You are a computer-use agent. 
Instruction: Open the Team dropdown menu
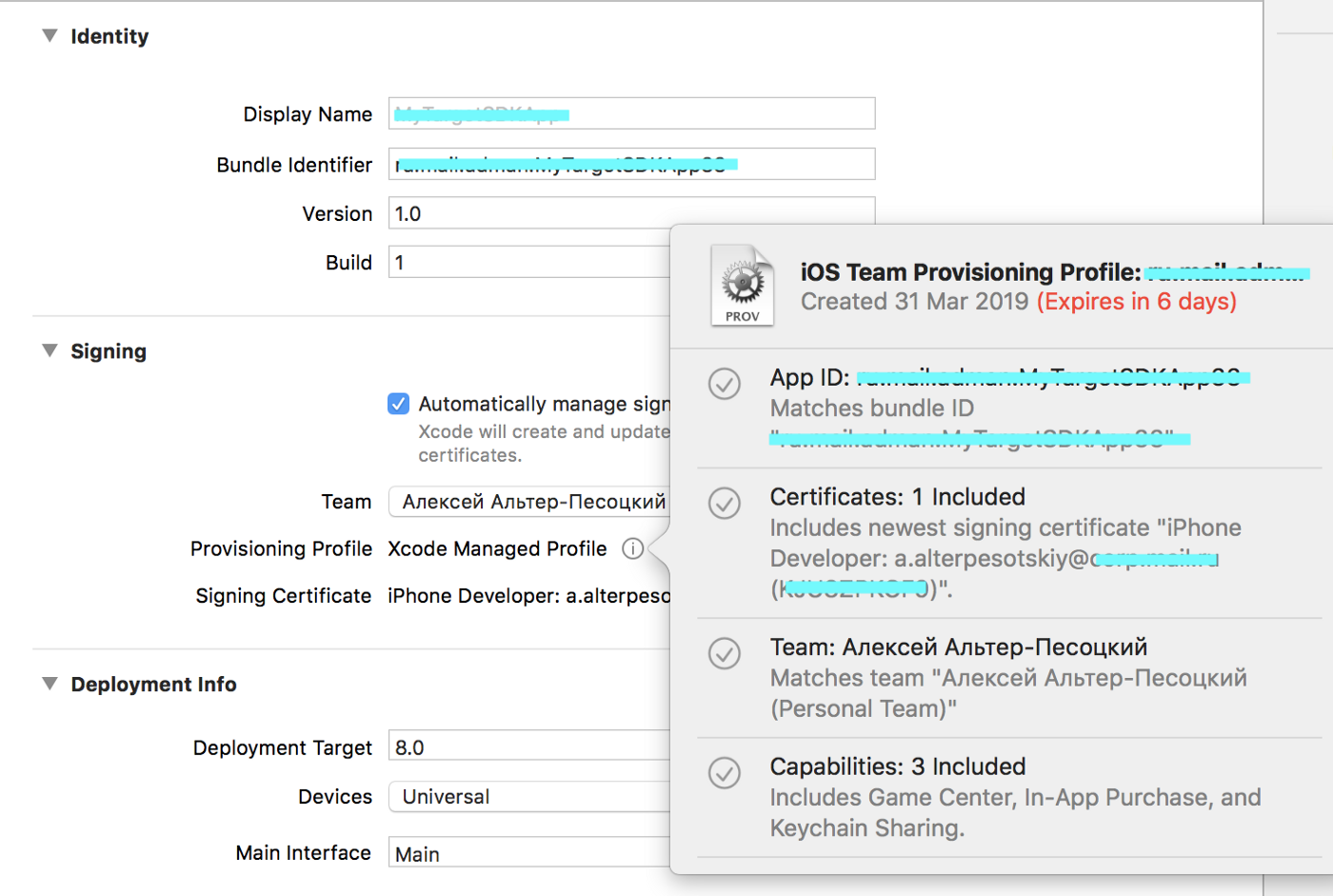pyautogui.click(x=529, y=502)
